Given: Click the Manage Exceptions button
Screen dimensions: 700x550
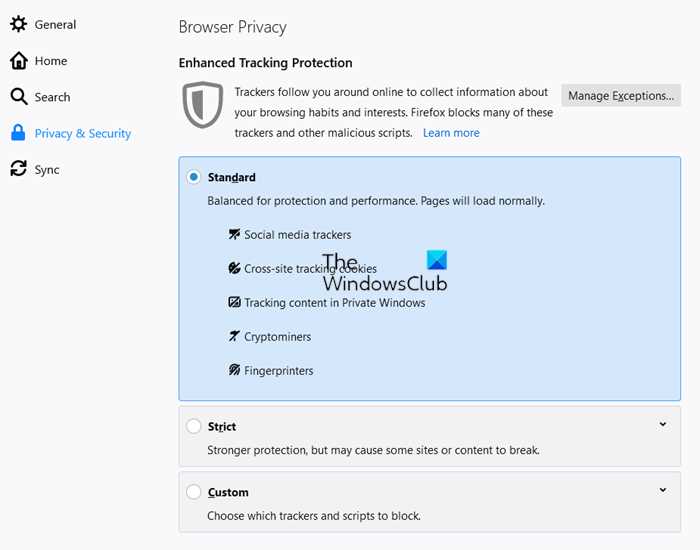Looking at the screenshot, I should [x=621, y=96].
